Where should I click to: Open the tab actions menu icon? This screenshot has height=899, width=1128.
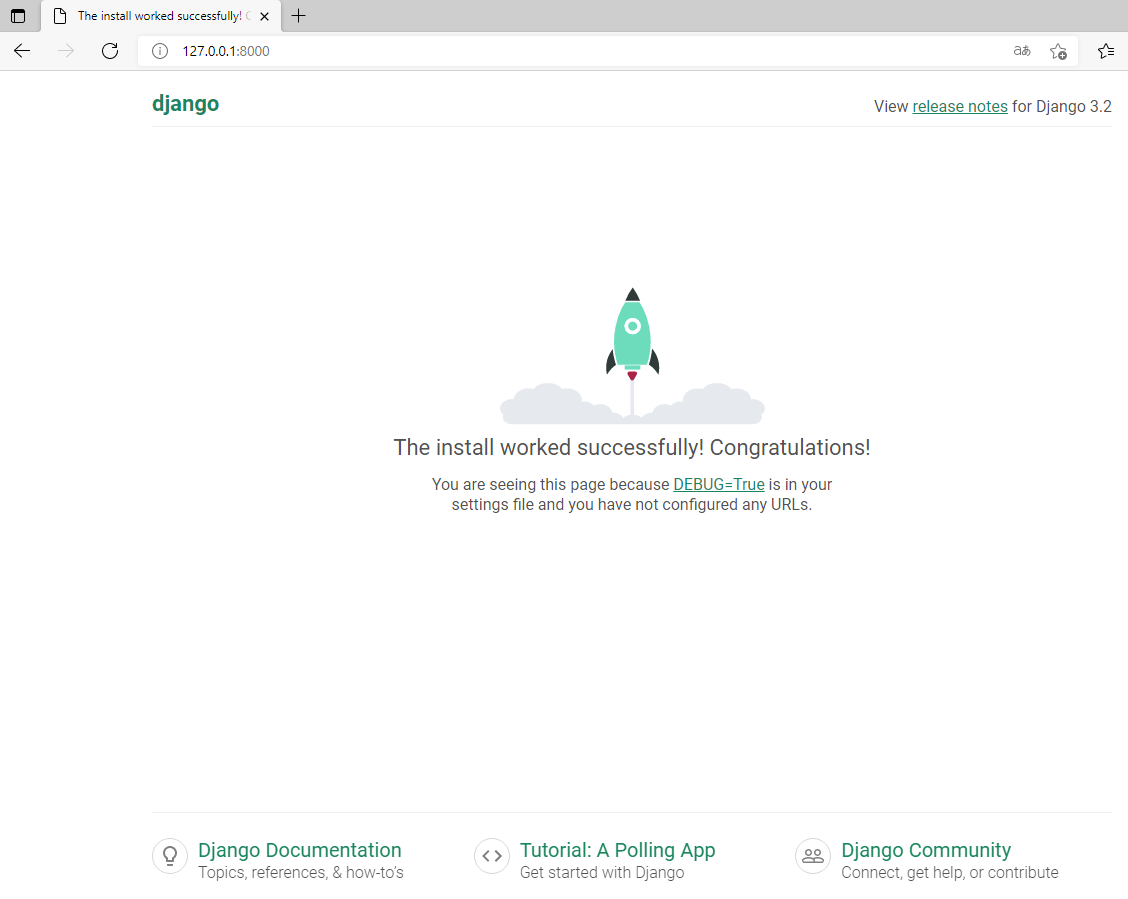point(18,16)
